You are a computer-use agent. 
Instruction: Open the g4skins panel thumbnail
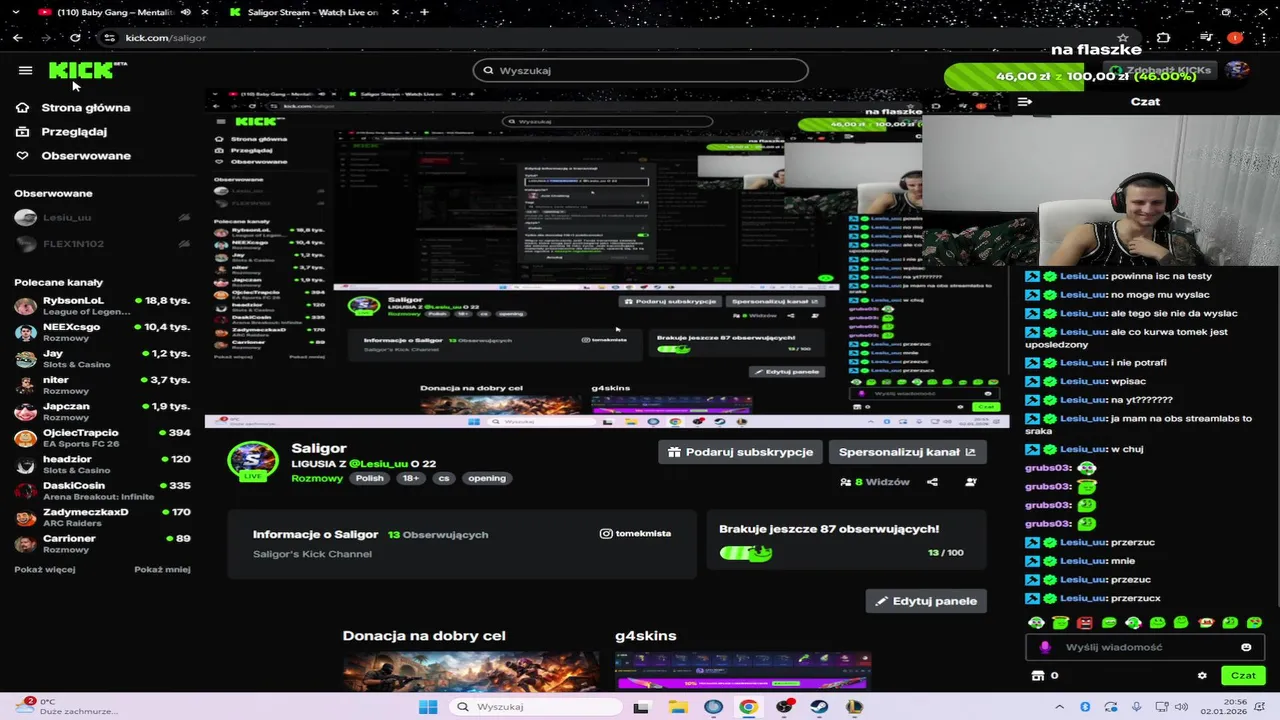pyautogui.click(x=743, y=671)
